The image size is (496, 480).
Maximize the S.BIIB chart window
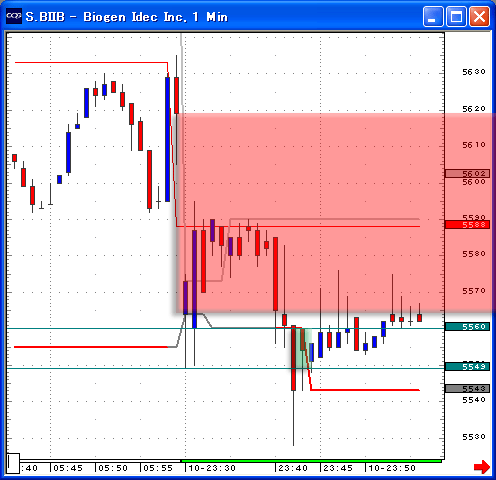[456, 16]
